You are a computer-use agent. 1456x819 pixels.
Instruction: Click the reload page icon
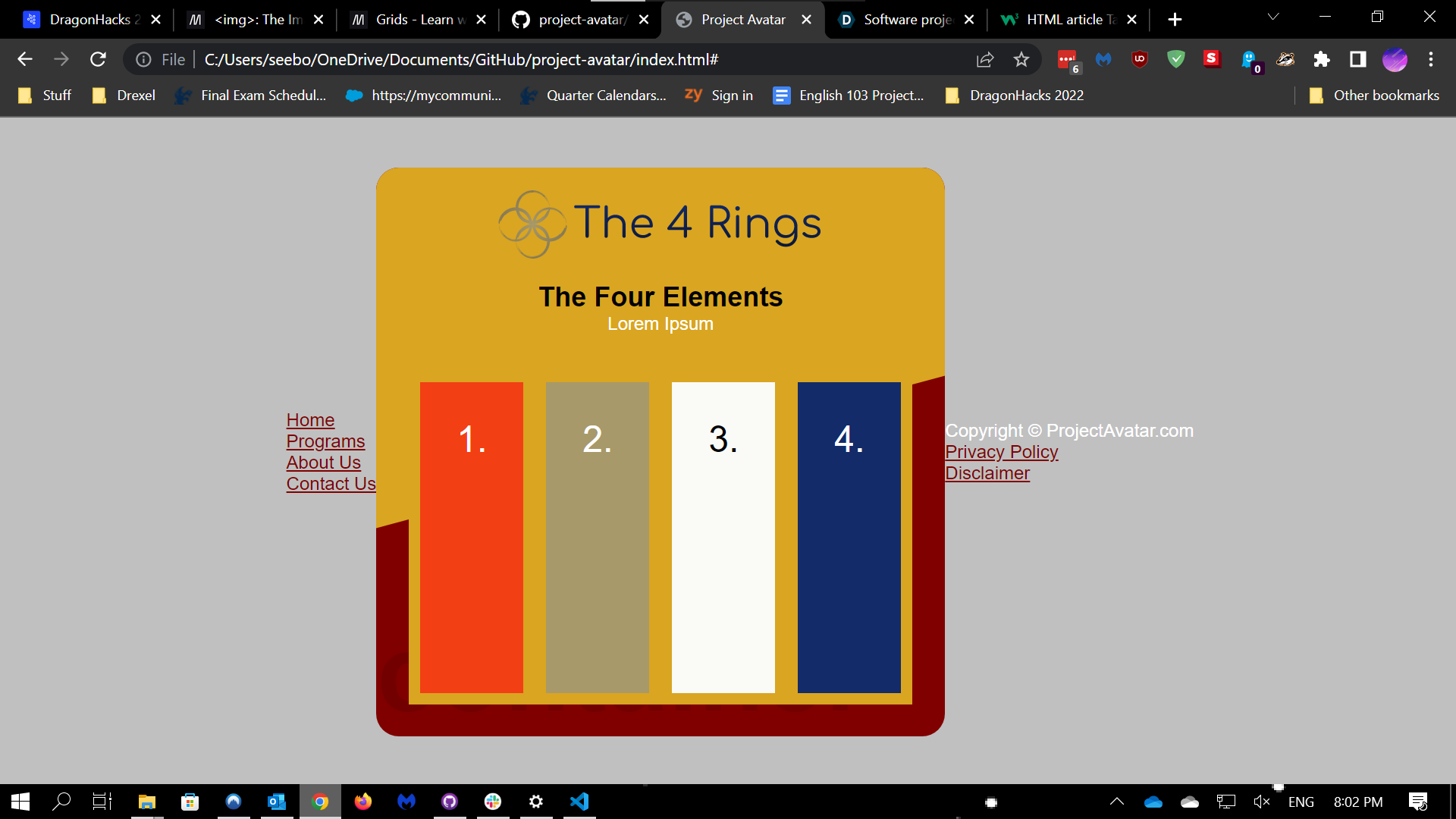click(98, 59)
